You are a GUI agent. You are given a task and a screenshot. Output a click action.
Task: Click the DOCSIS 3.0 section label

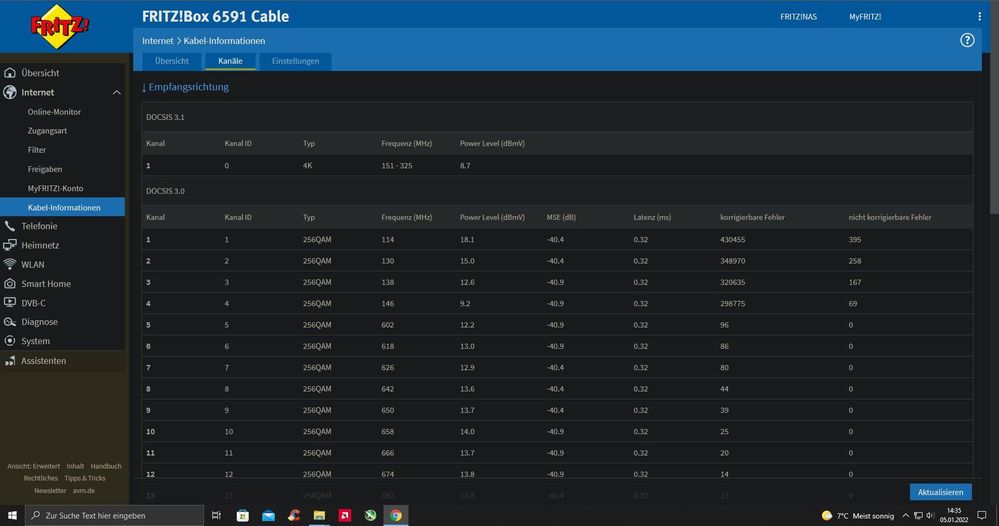point(165,191)
